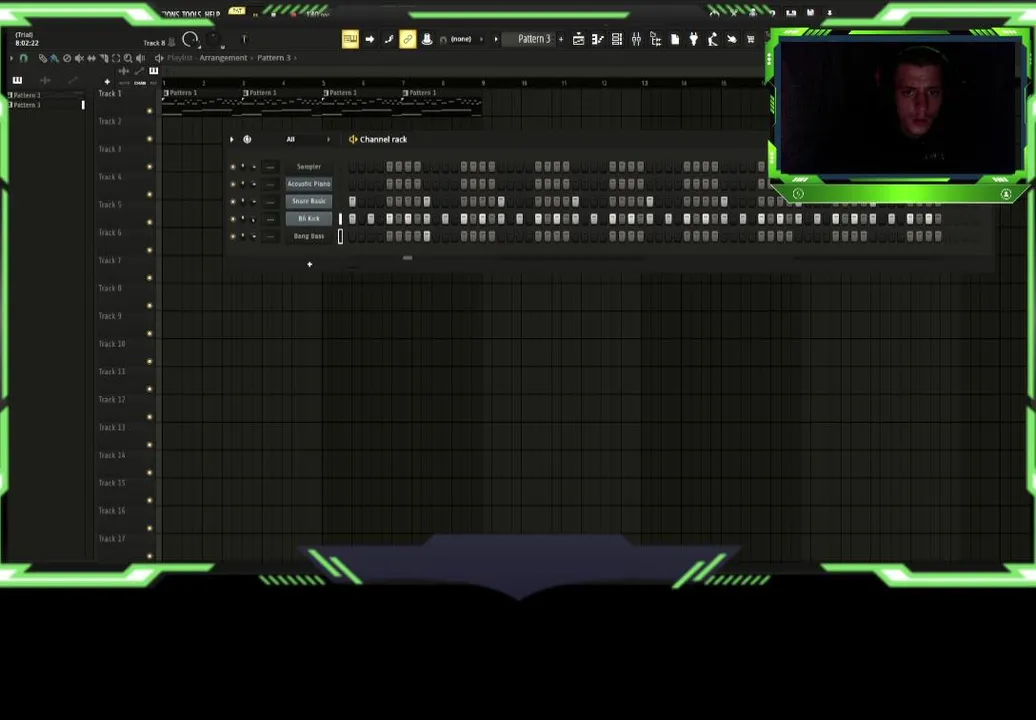Select the playlist select tool
This screenshot has width=1036, height=720.
click(x=116, y=58)
